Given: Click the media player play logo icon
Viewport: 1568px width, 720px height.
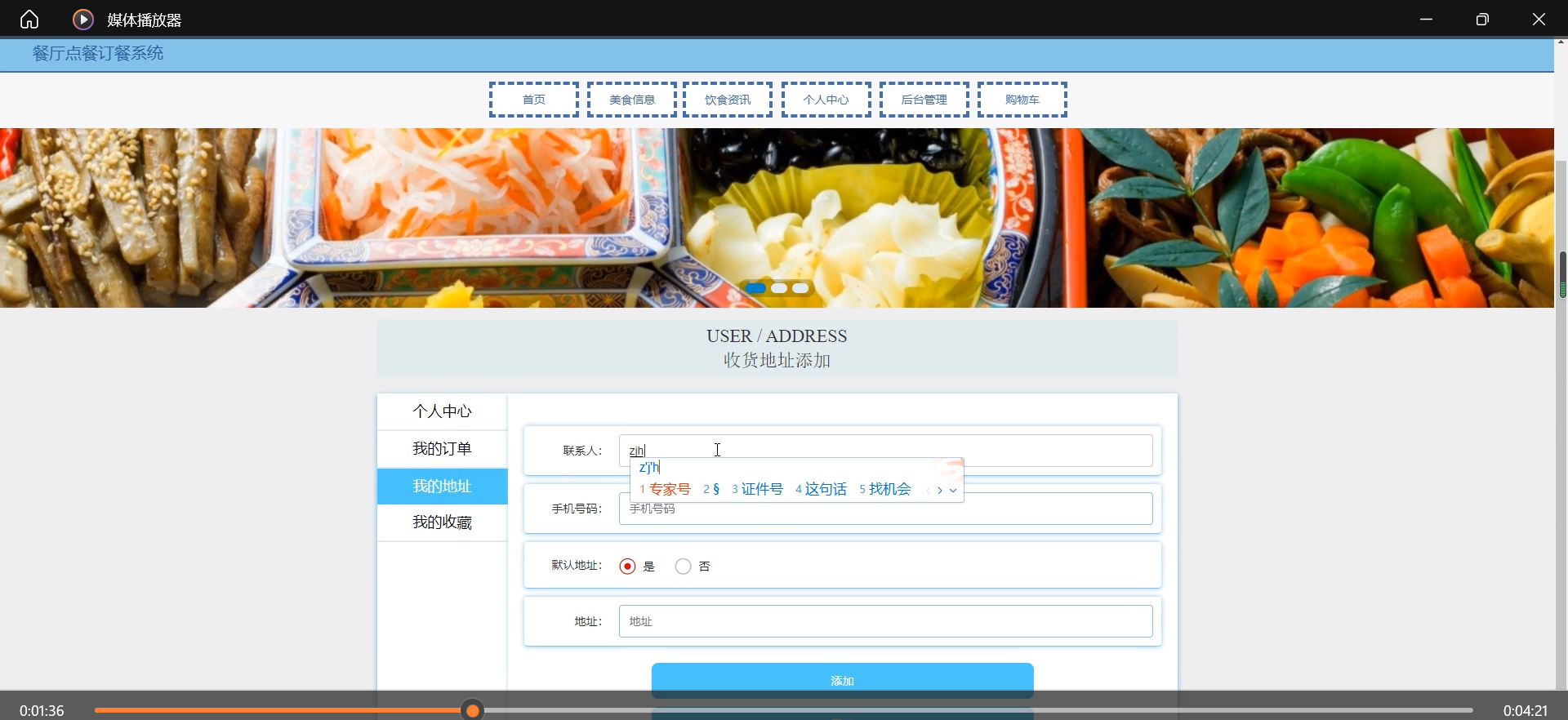Looking at the screenshot, I should (x=83, y=19).
